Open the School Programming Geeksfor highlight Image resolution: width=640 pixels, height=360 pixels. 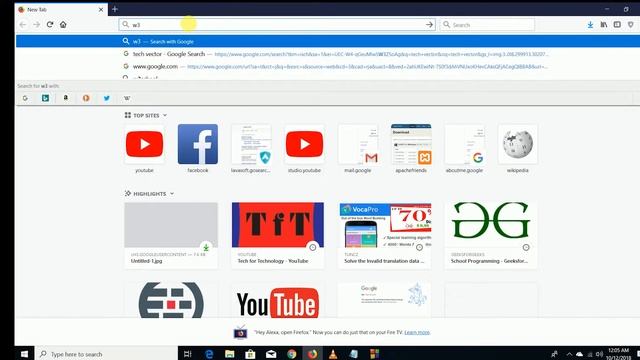click(491, 235)
